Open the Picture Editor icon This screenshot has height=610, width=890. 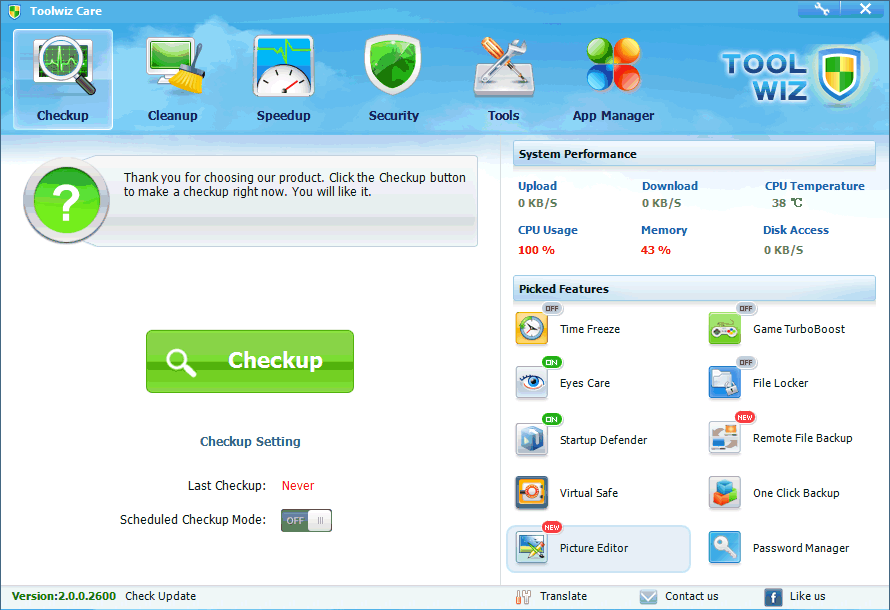pyautogui.click(x=532, y=548)
